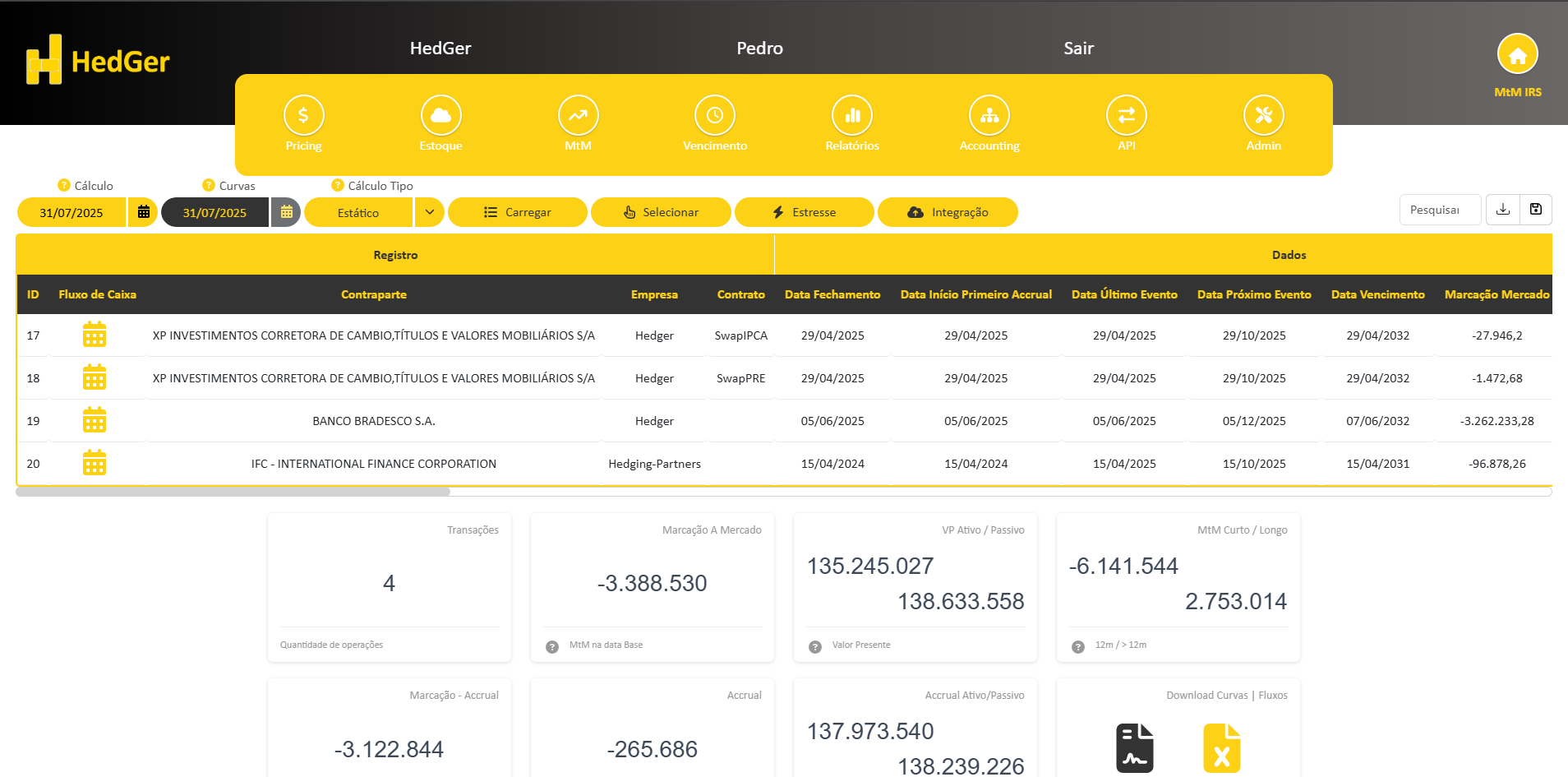Screen dimensions: 1568x777
Task: Click the Accounting hierarchy icon
Action: tap(989, 116)
